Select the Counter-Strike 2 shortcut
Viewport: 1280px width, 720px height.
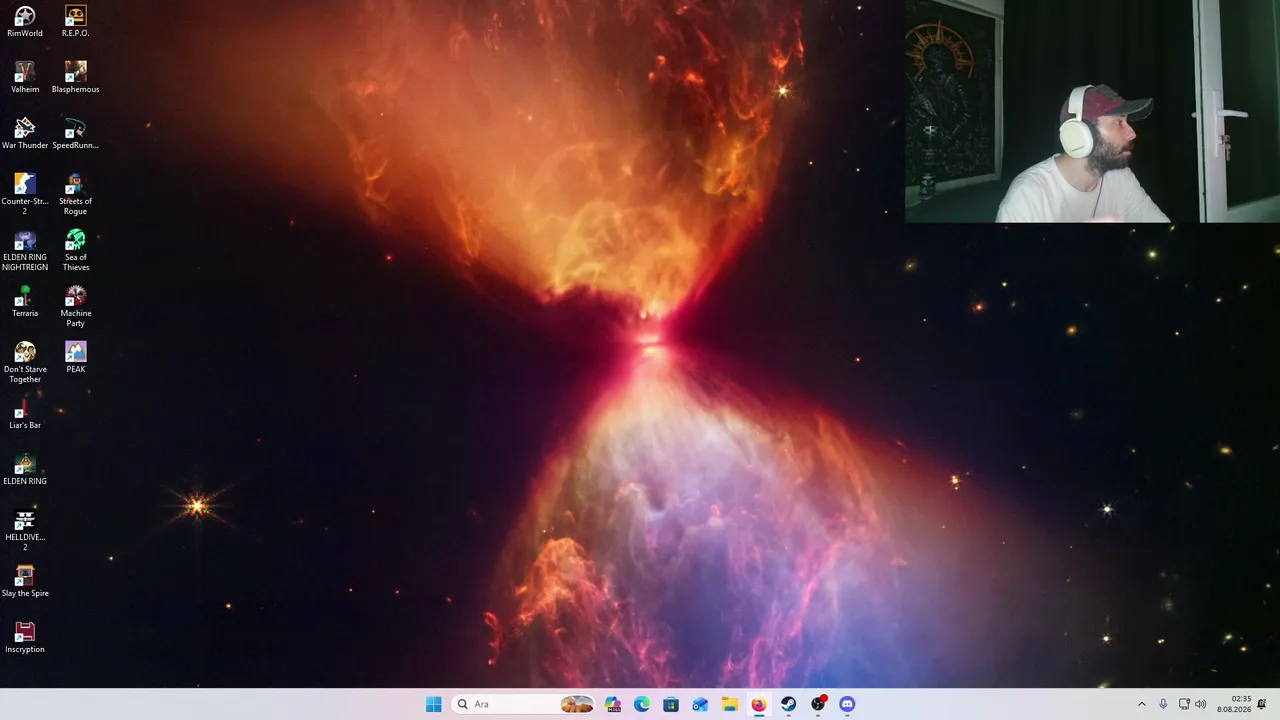point(25,194)
